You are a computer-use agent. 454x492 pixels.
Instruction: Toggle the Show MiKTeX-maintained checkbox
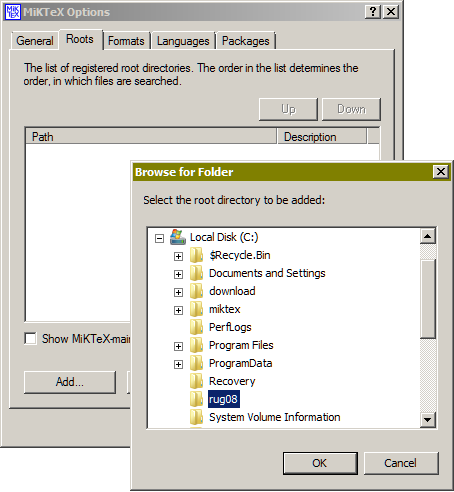pos(30,339)
